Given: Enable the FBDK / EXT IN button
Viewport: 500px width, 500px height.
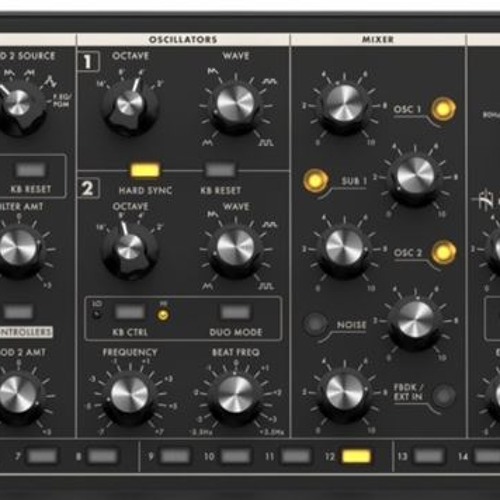Looking at the screenshot, I should 444,396.
